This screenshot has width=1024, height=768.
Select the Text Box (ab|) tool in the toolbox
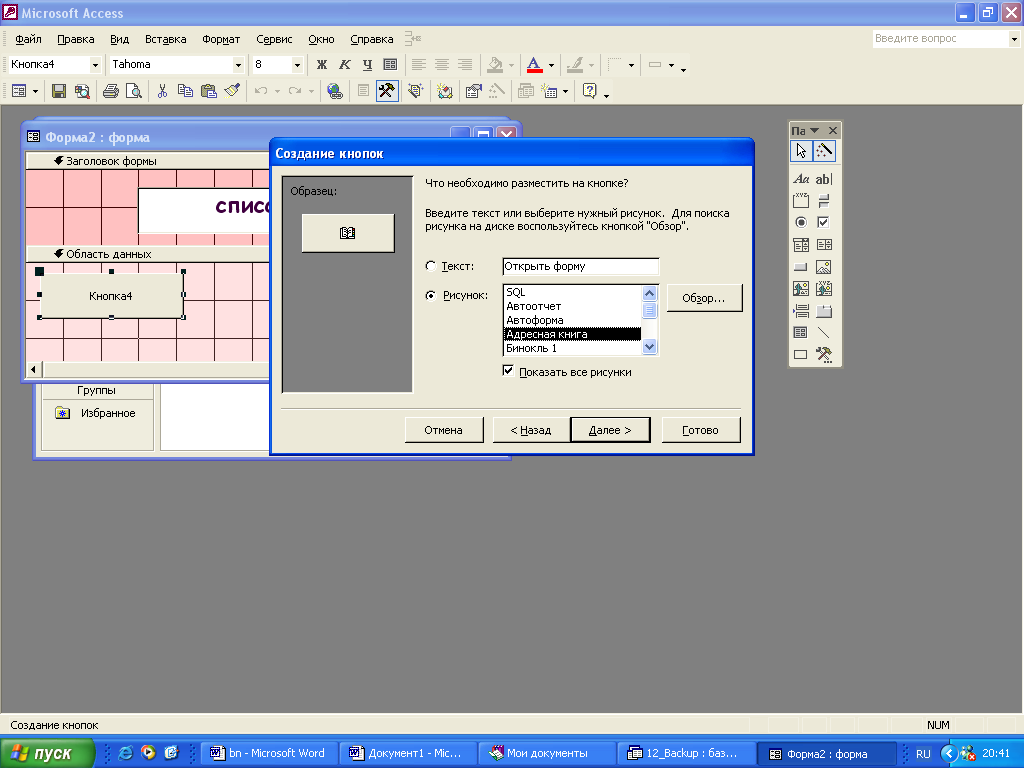click(x=824, y=179)
